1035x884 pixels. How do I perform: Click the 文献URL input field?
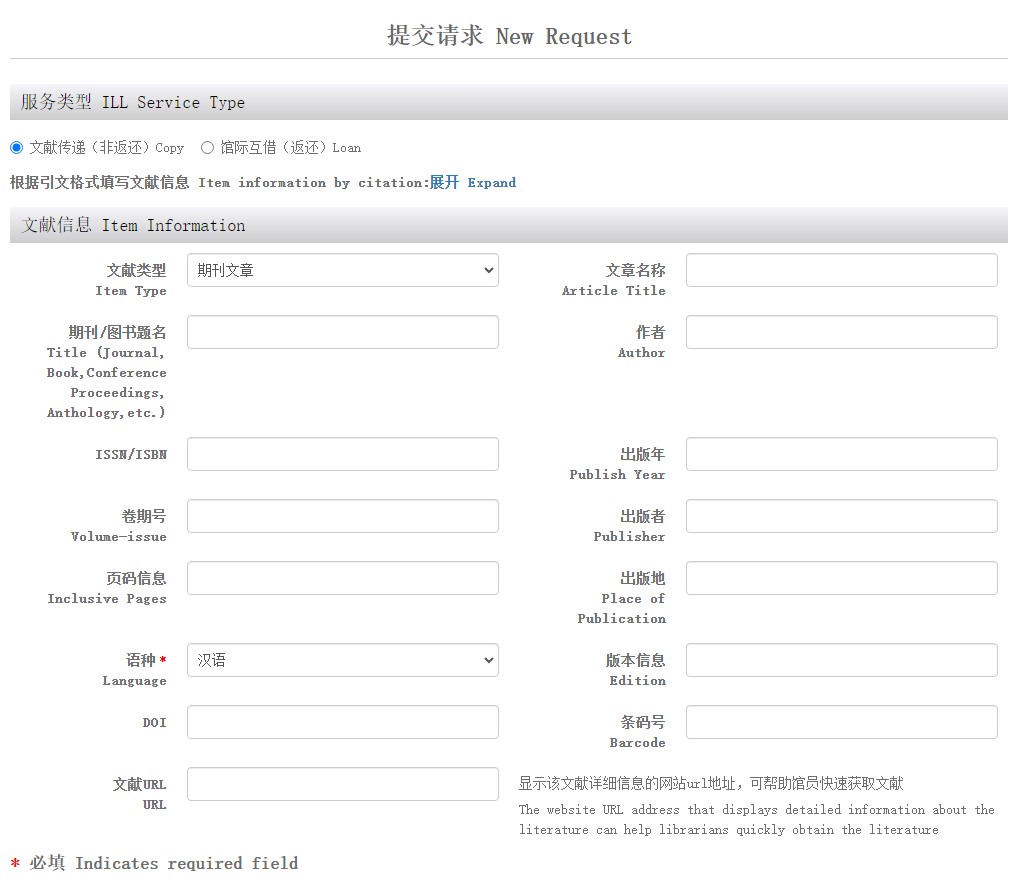pos(342,784)
